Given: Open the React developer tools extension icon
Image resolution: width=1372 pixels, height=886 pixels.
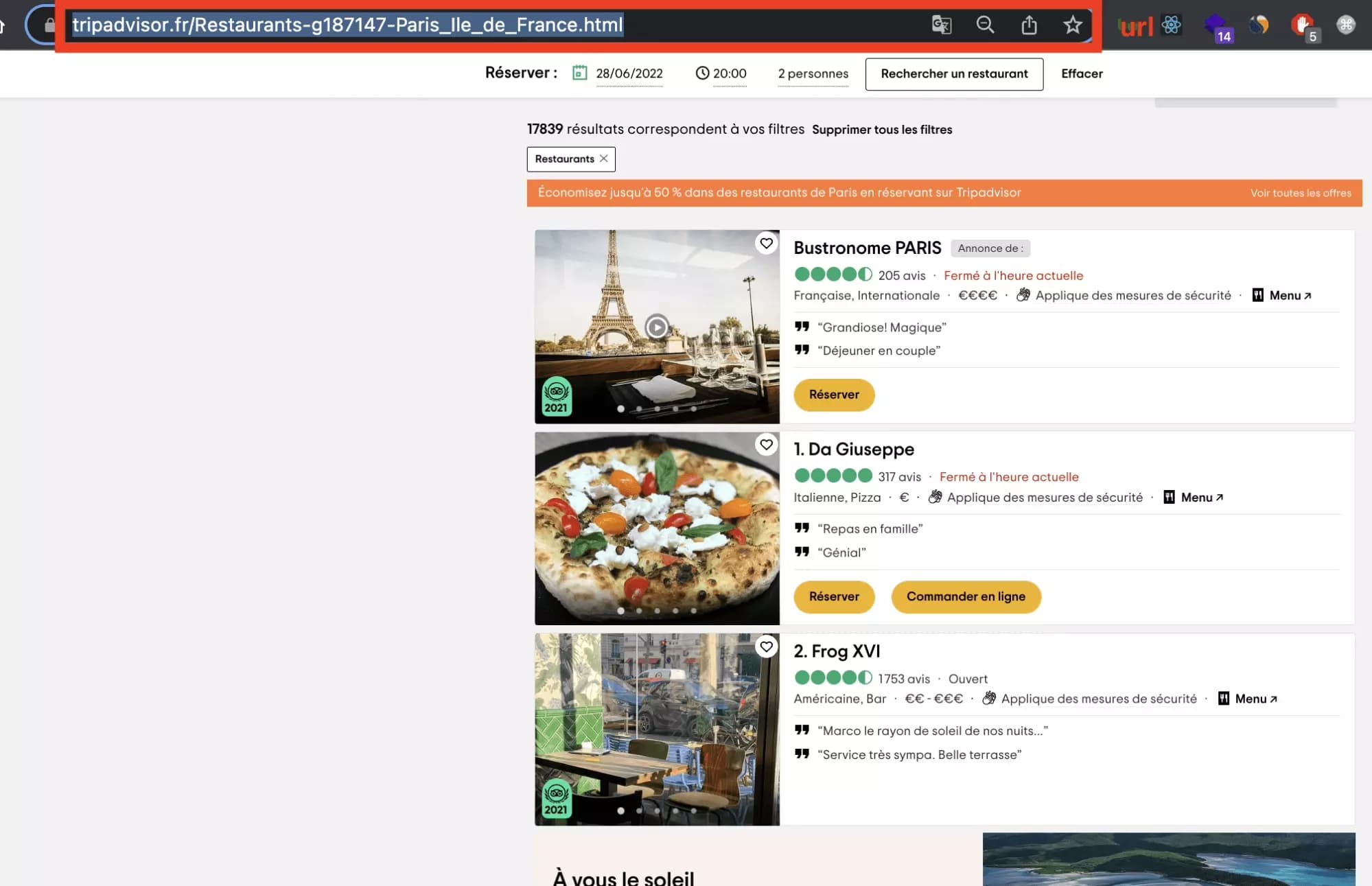Looking at the screenshot, I should (1172, 25).
